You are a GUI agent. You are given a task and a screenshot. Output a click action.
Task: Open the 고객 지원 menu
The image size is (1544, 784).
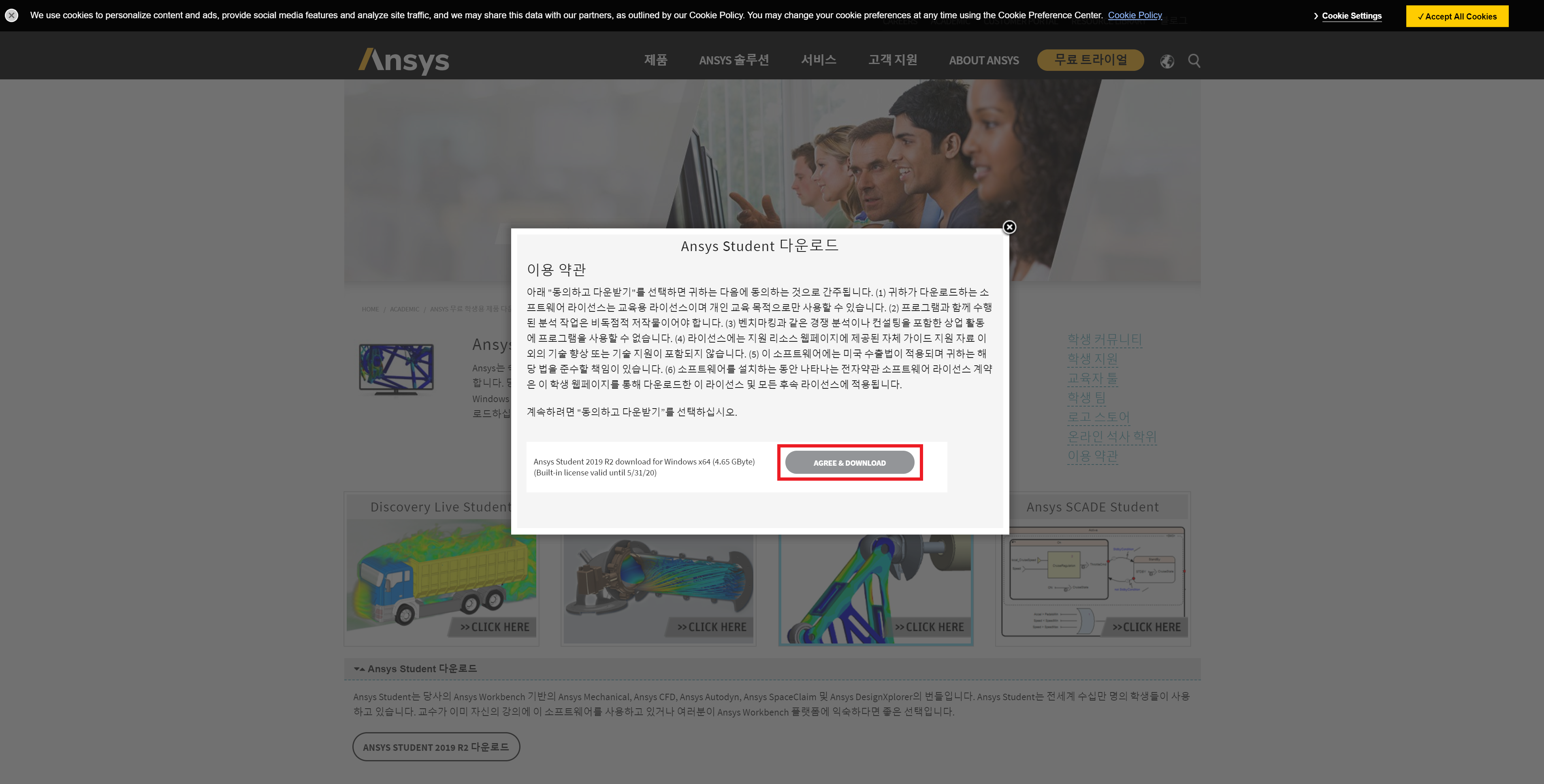point(892,60)
